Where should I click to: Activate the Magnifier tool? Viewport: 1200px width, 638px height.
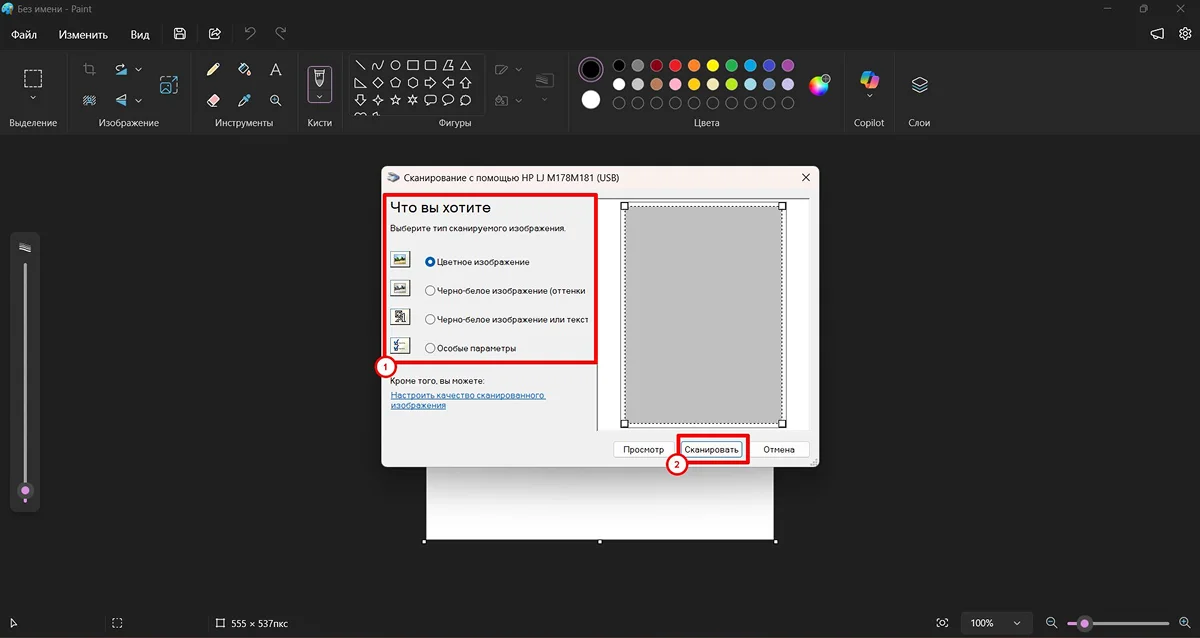coord(276,101)
